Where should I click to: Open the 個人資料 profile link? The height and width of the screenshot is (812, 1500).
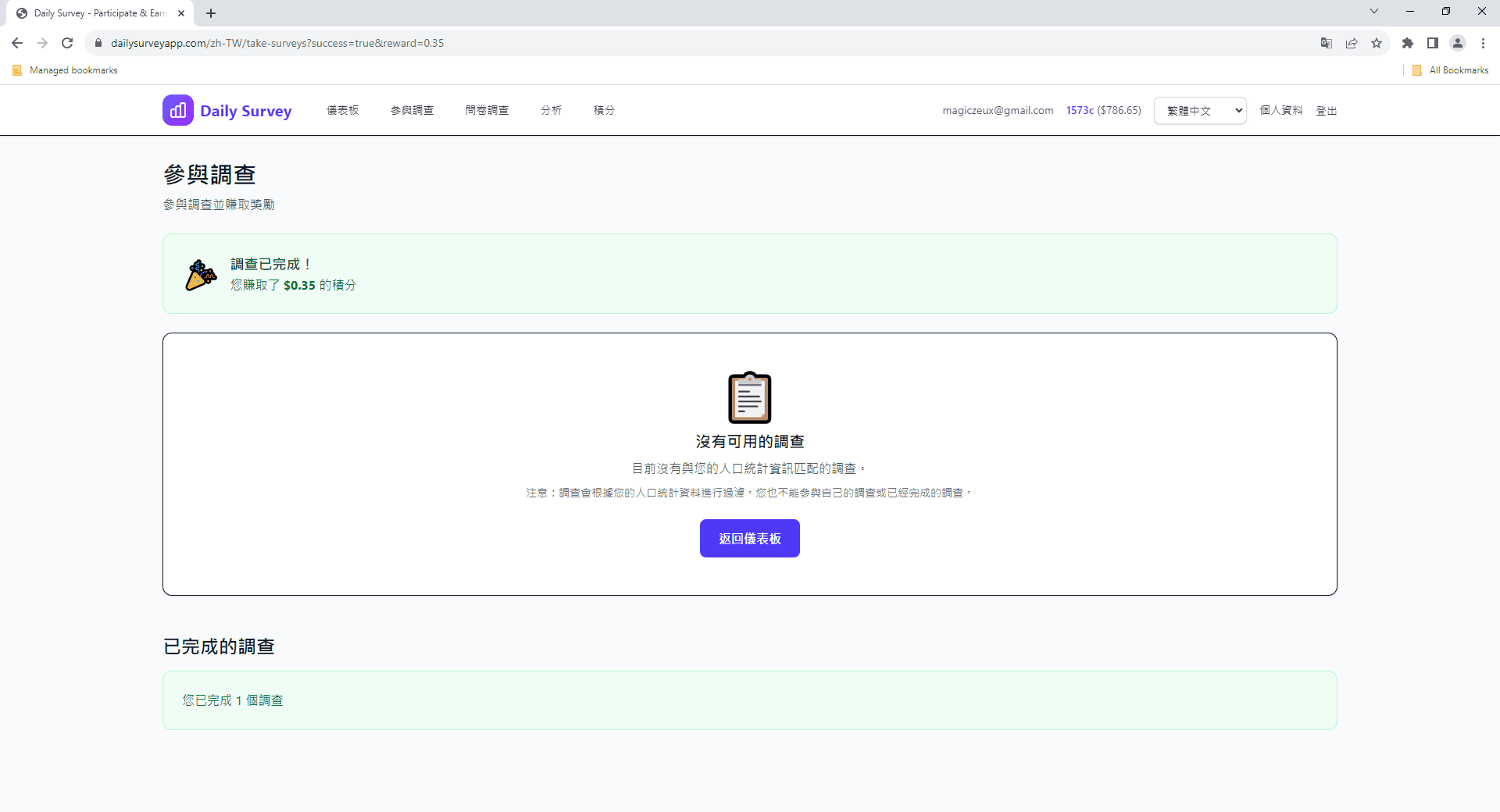tap(1281, 110)
